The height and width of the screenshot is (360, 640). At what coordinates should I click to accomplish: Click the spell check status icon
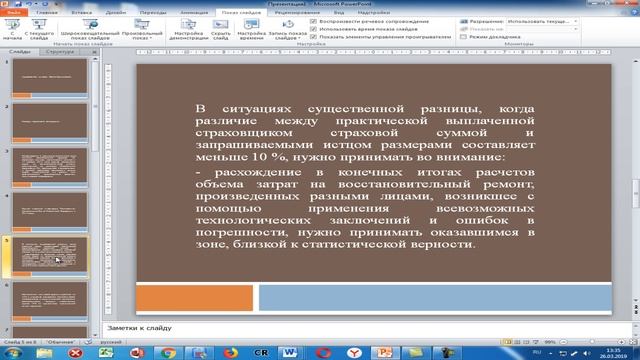(x=88, y=342)
